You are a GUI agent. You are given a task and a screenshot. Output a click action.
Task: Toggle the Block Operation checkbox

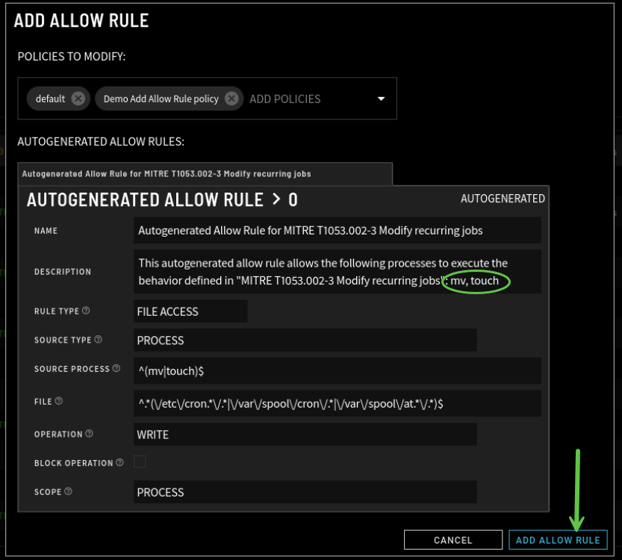pyautogui.click(x=140, y=462)
